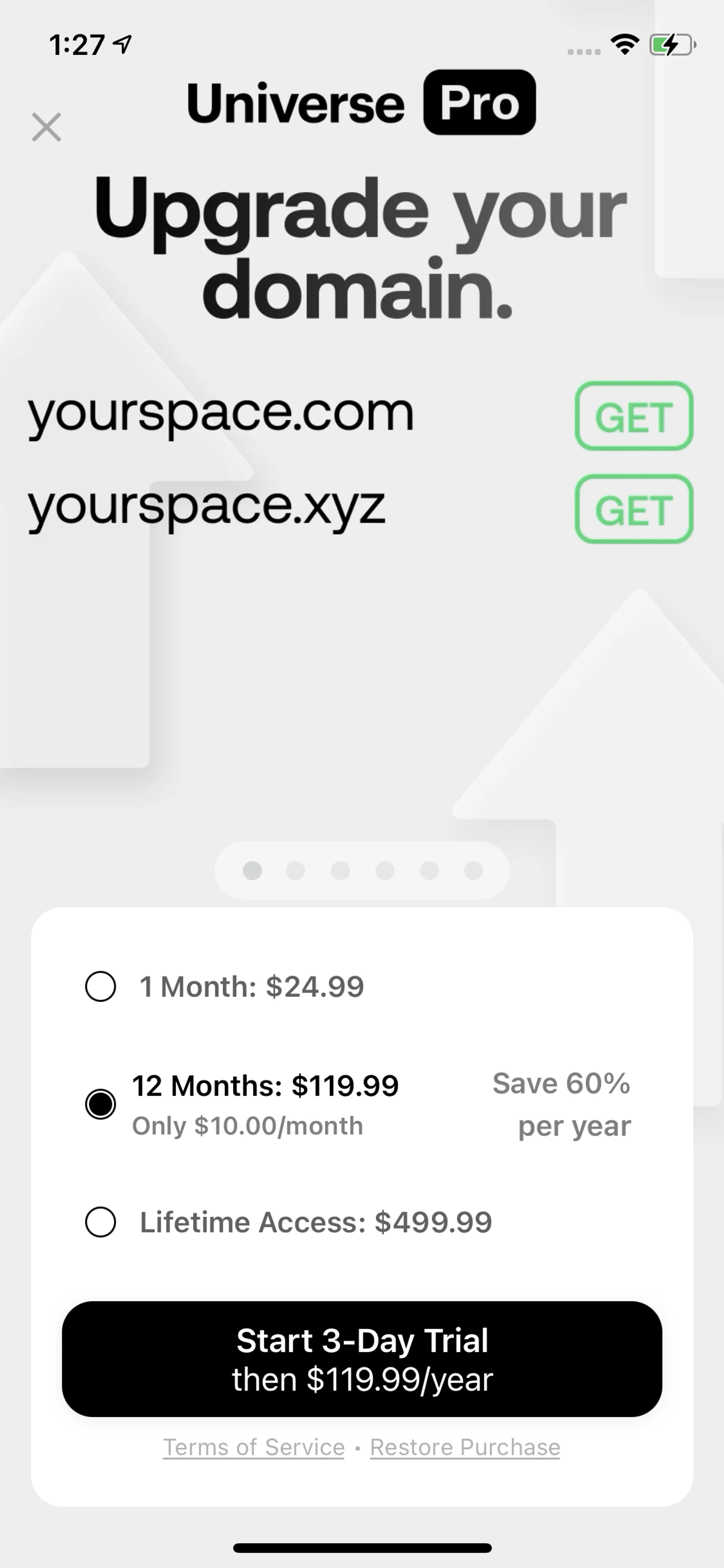The image size is (724, 1568).
Task: Start the 3-Day Trial
Action: (362, 1359)
